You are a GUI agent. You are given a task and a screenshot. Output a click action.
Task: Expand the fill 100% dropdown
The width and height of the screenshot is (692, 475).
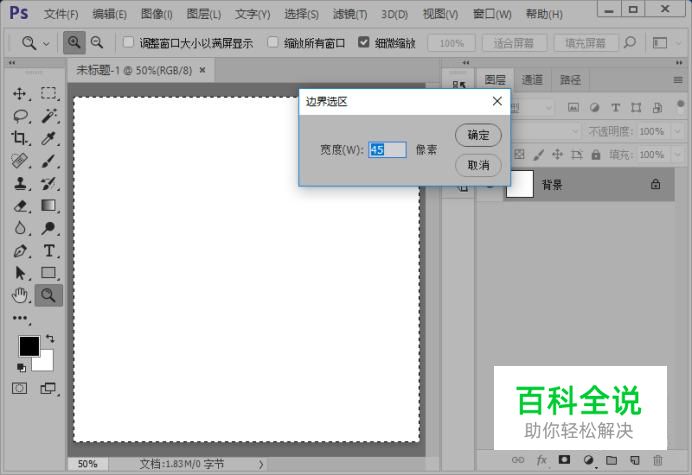[x=677, y=155]
